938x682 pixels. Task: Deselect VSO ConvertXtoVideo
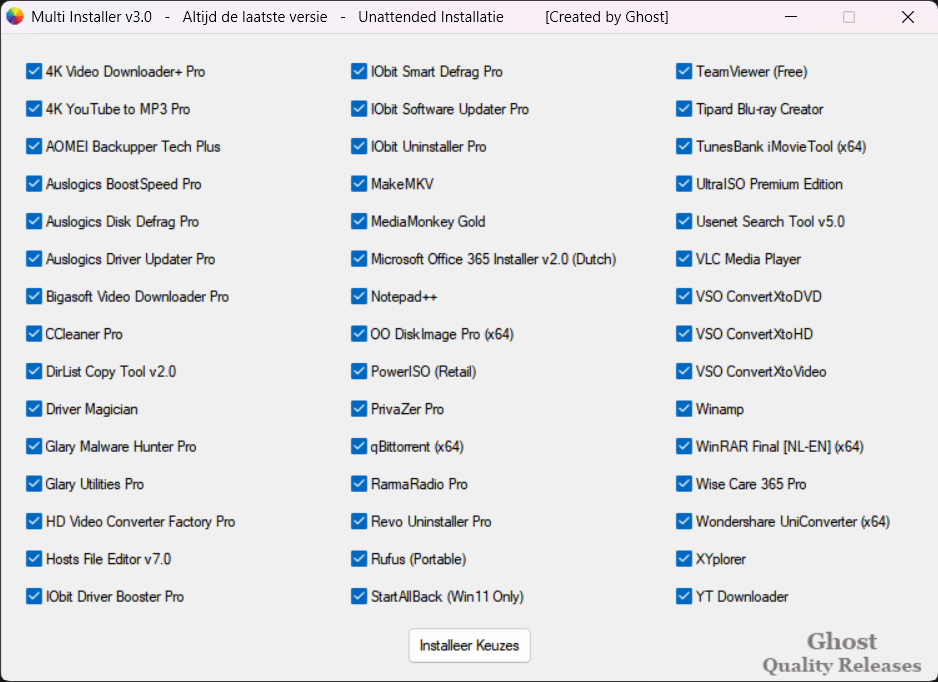684,372
